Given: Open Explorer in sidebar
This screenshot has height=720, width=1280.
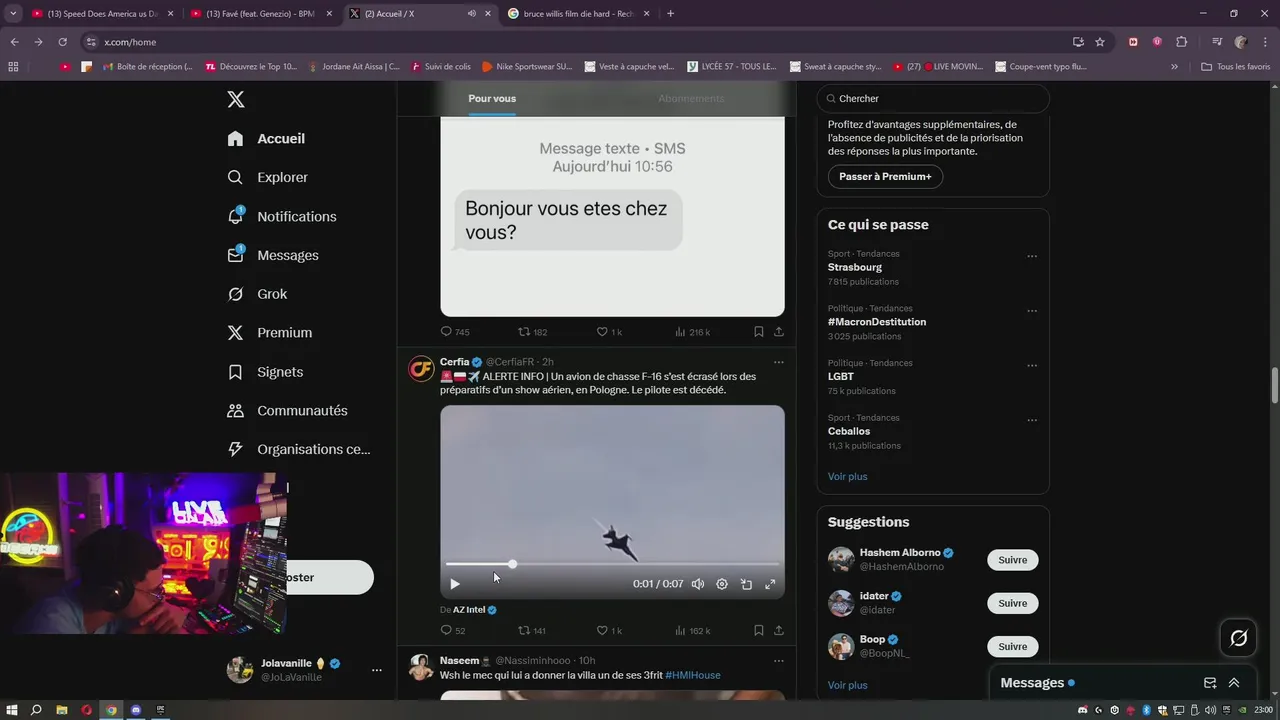Looking at the screenshot, I should point(267,177).
